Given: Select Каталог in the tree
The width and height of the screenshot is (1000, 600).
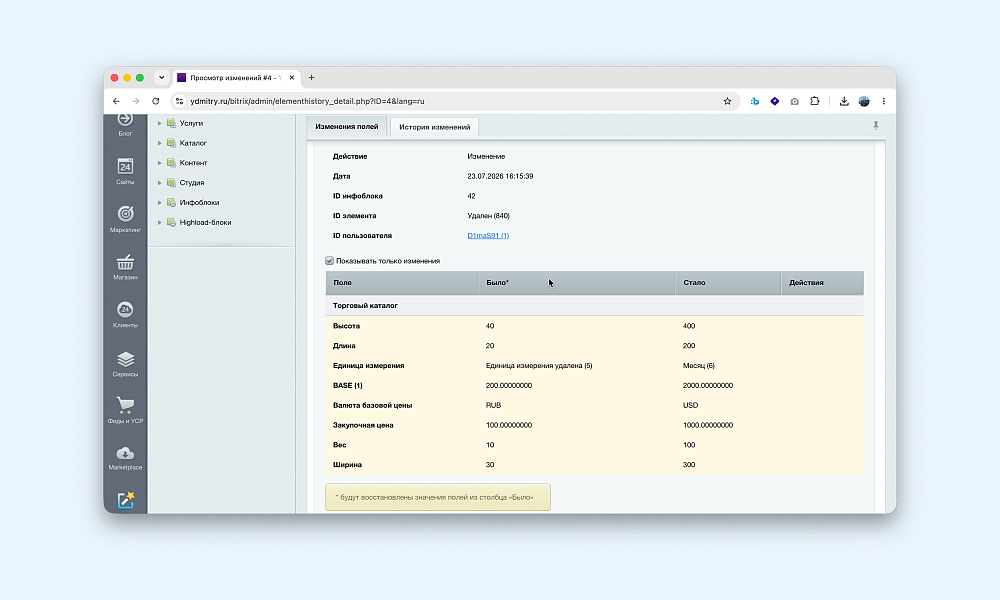Looking at the screenshot, I should coord(193,143).
